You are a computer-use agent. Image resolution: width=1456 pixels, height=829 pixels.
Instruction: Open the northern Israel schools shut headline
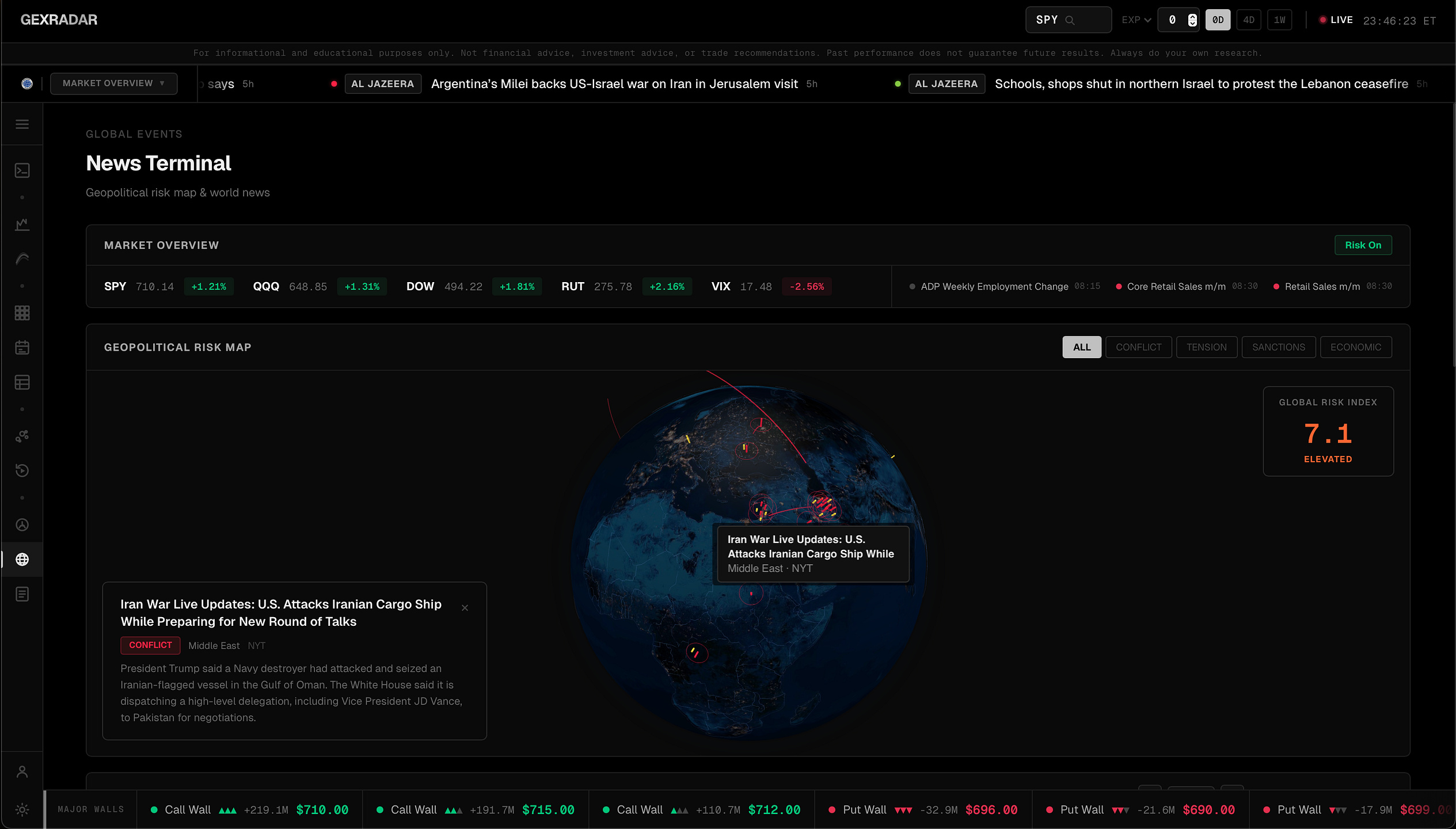1202,84
